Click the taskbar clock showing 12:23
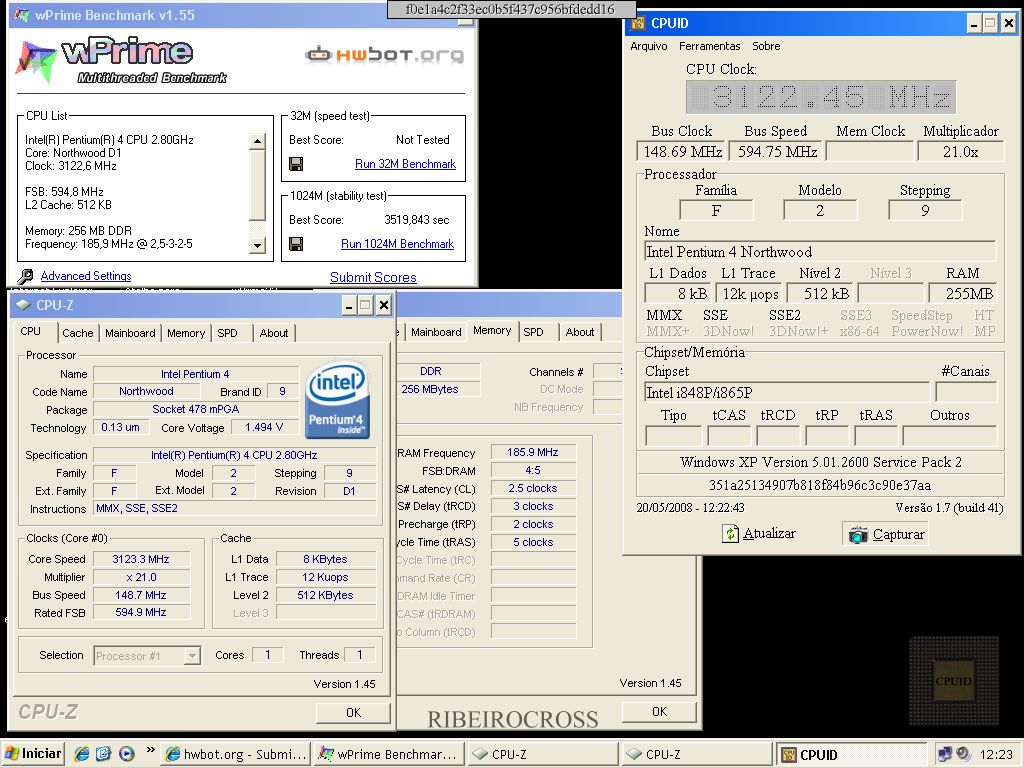 pyautogui.click(x=996, y=754)
